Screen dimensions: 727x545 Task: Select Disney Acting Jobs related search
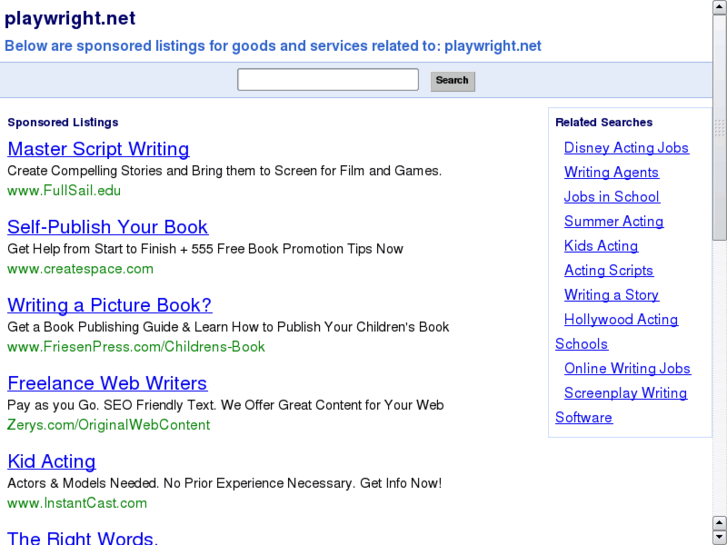point(626,148)
